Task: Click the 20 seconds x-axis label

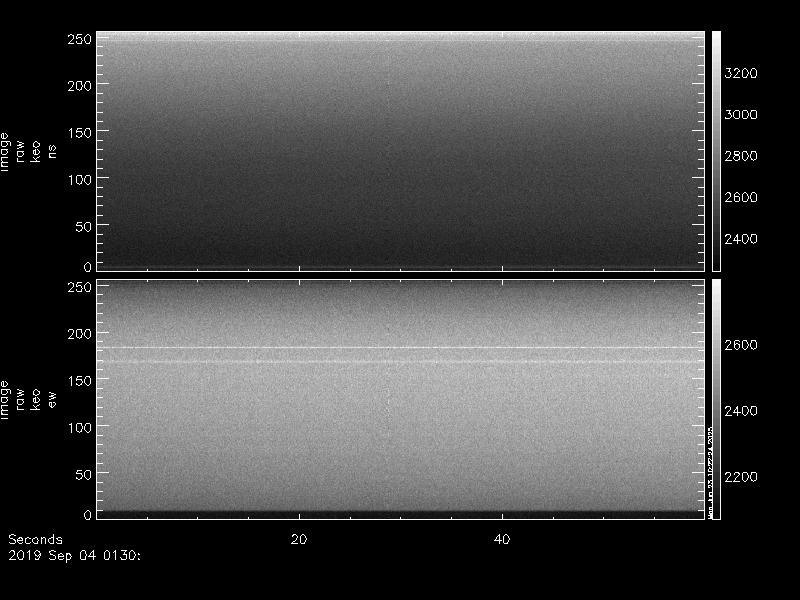Action: 299,539
